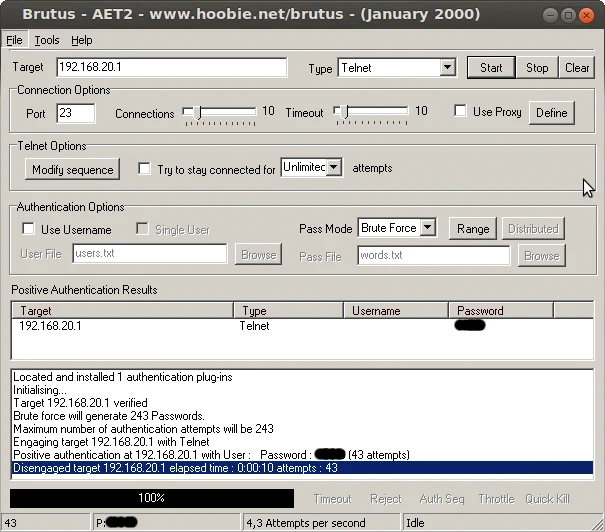Close the Brutus window

[586, 15]
